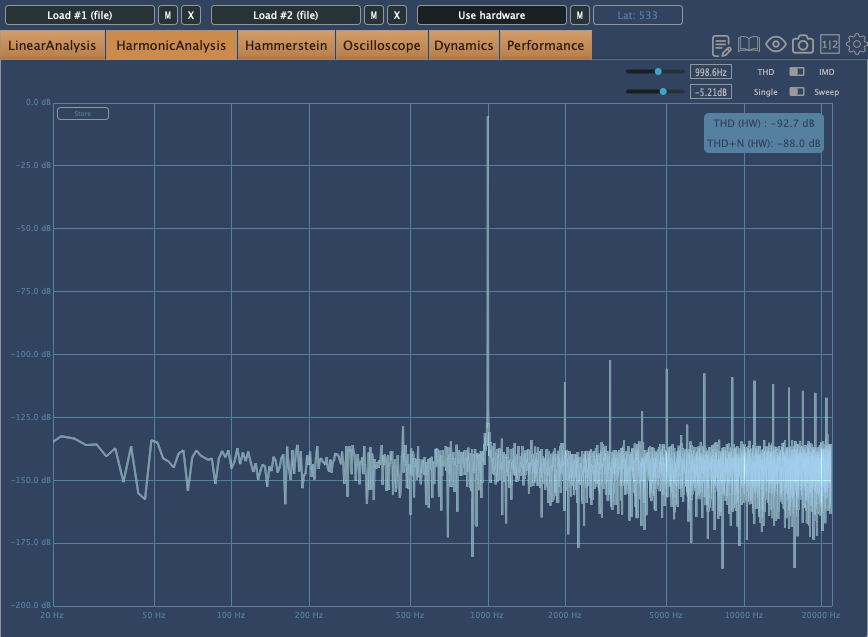Click Load #1 (file) button
The image size is (868, 637).
click(79, 15)
